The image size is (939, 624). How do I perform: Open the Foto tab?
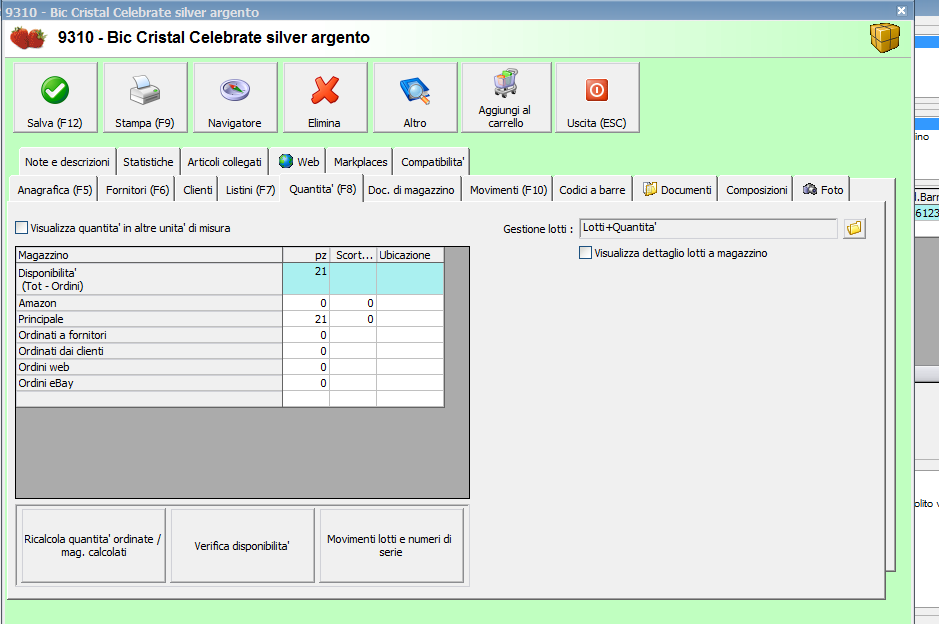(x=823, y=190)
